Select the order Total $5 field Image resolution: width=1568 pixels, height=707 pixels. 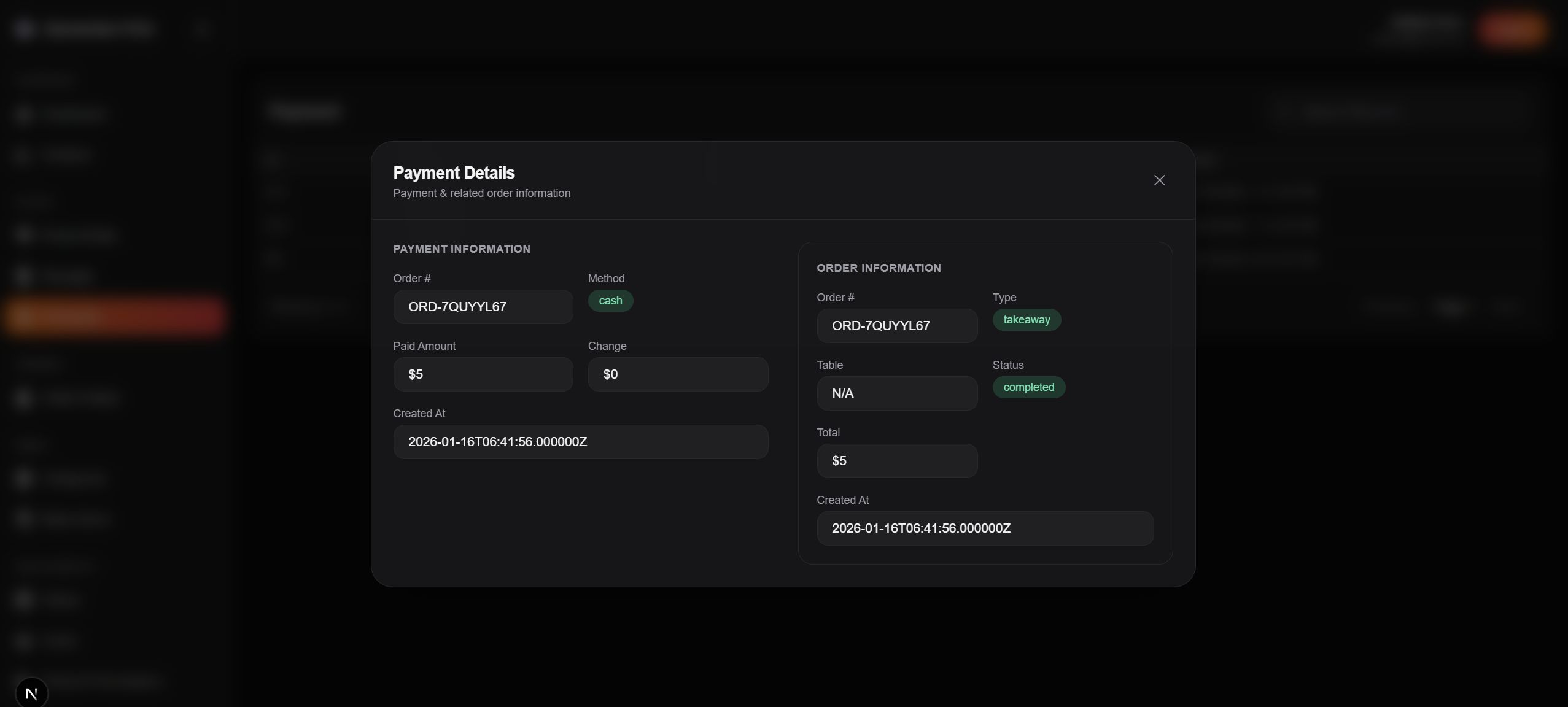(896, 461)
